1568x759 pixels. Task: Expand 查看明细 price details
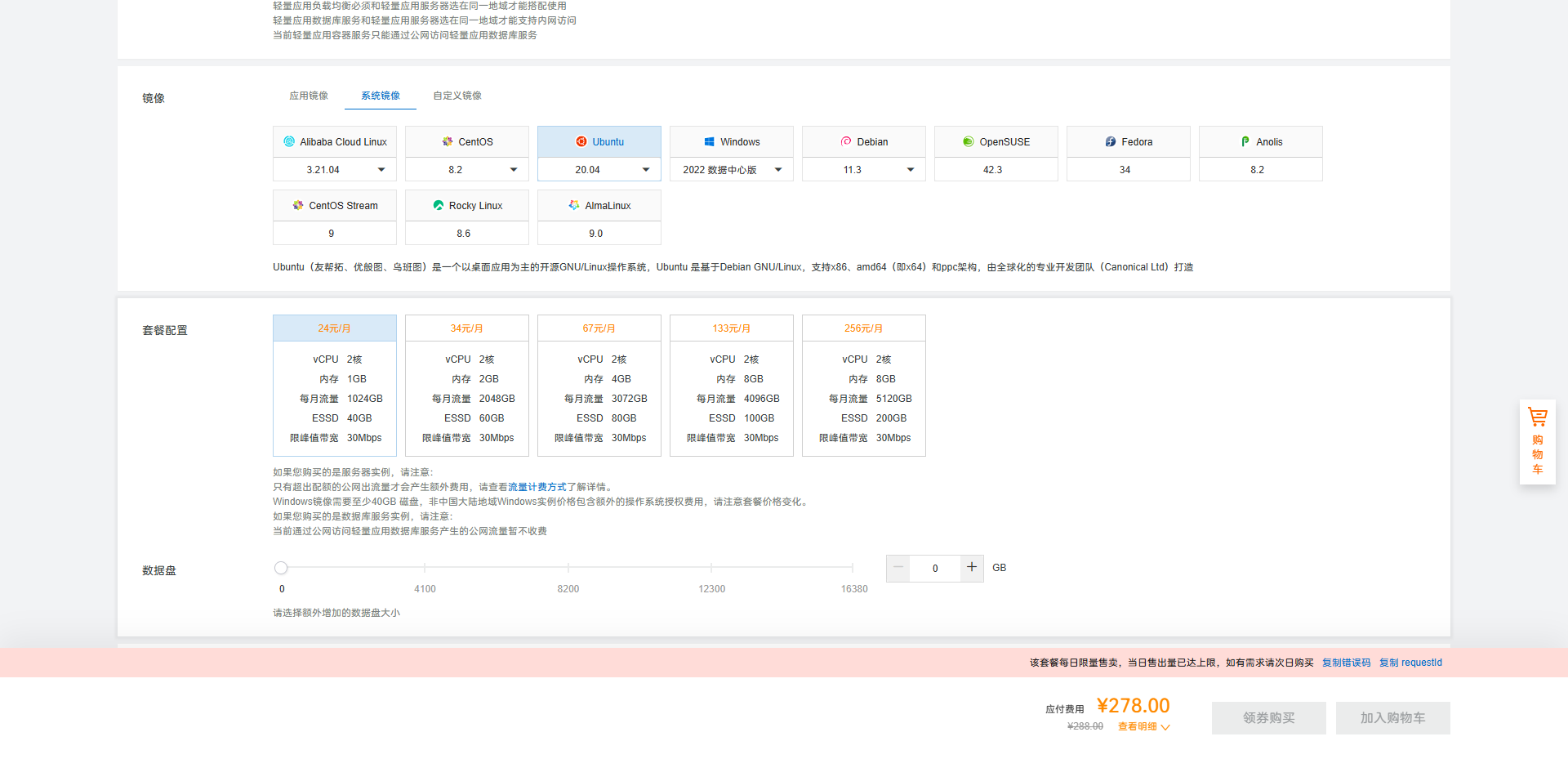pyautogui.click(x=1143, y=726)
